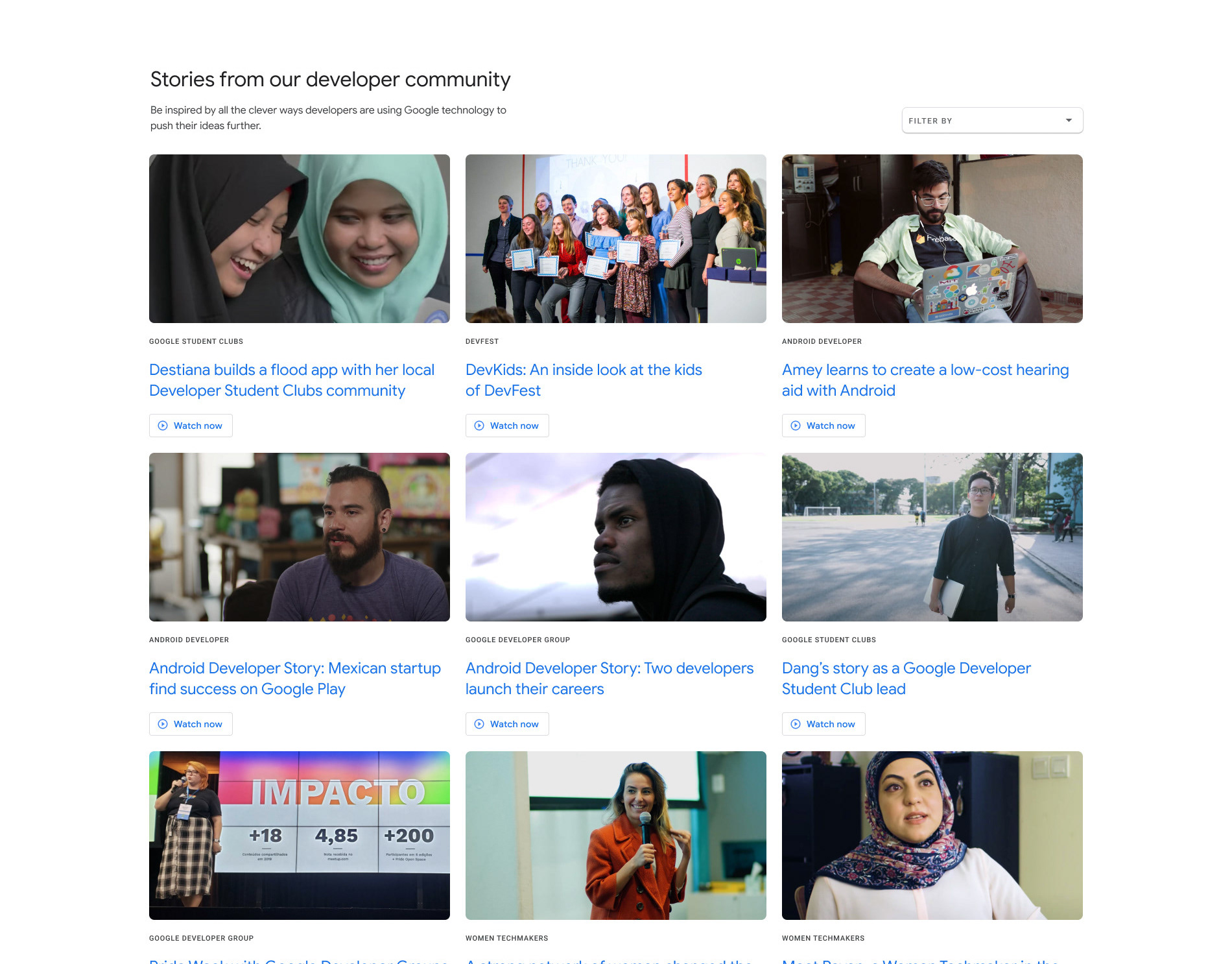Click thumbnail of Amey with stickered laptop
This screenshot has height=964, width=1232.
point(932,239)
